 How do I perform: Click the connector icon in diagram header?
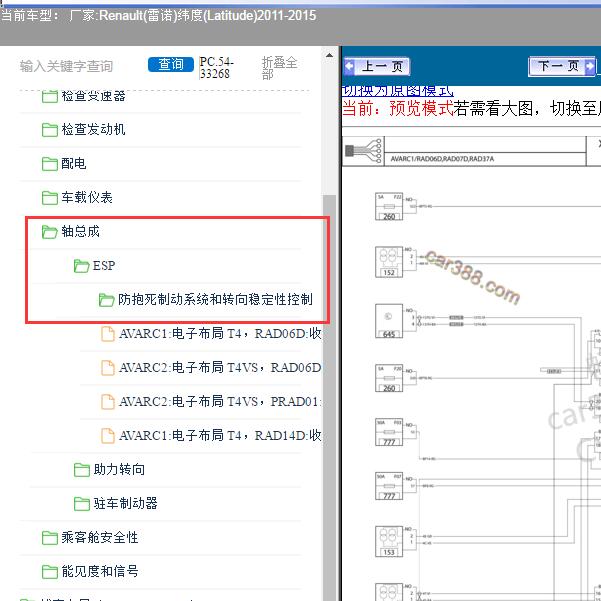click(x=363, y=151)
